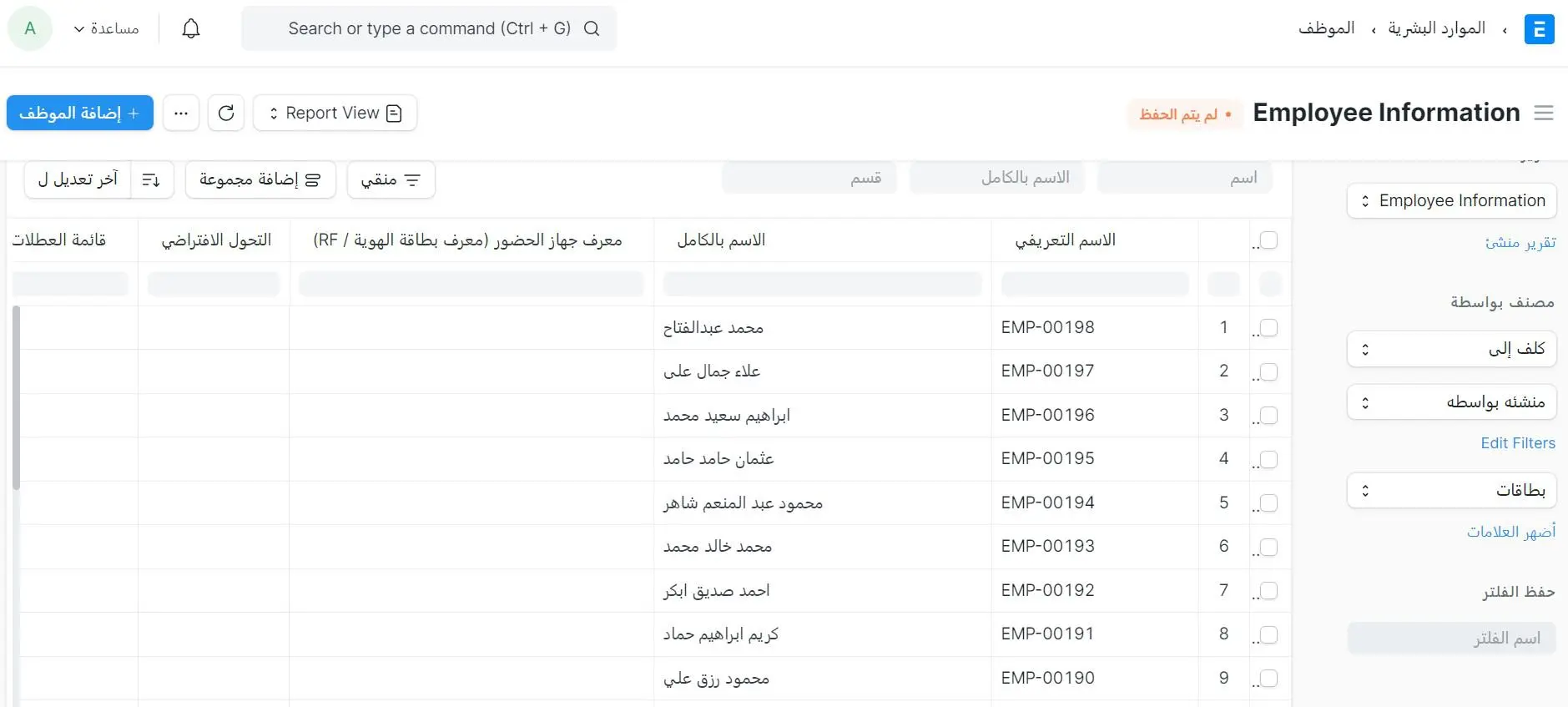The width and height of the screenshot is (1568, 707).
Task: Click column filter under معرف جهاز الحضور
Action: click(x=471, y=284)
